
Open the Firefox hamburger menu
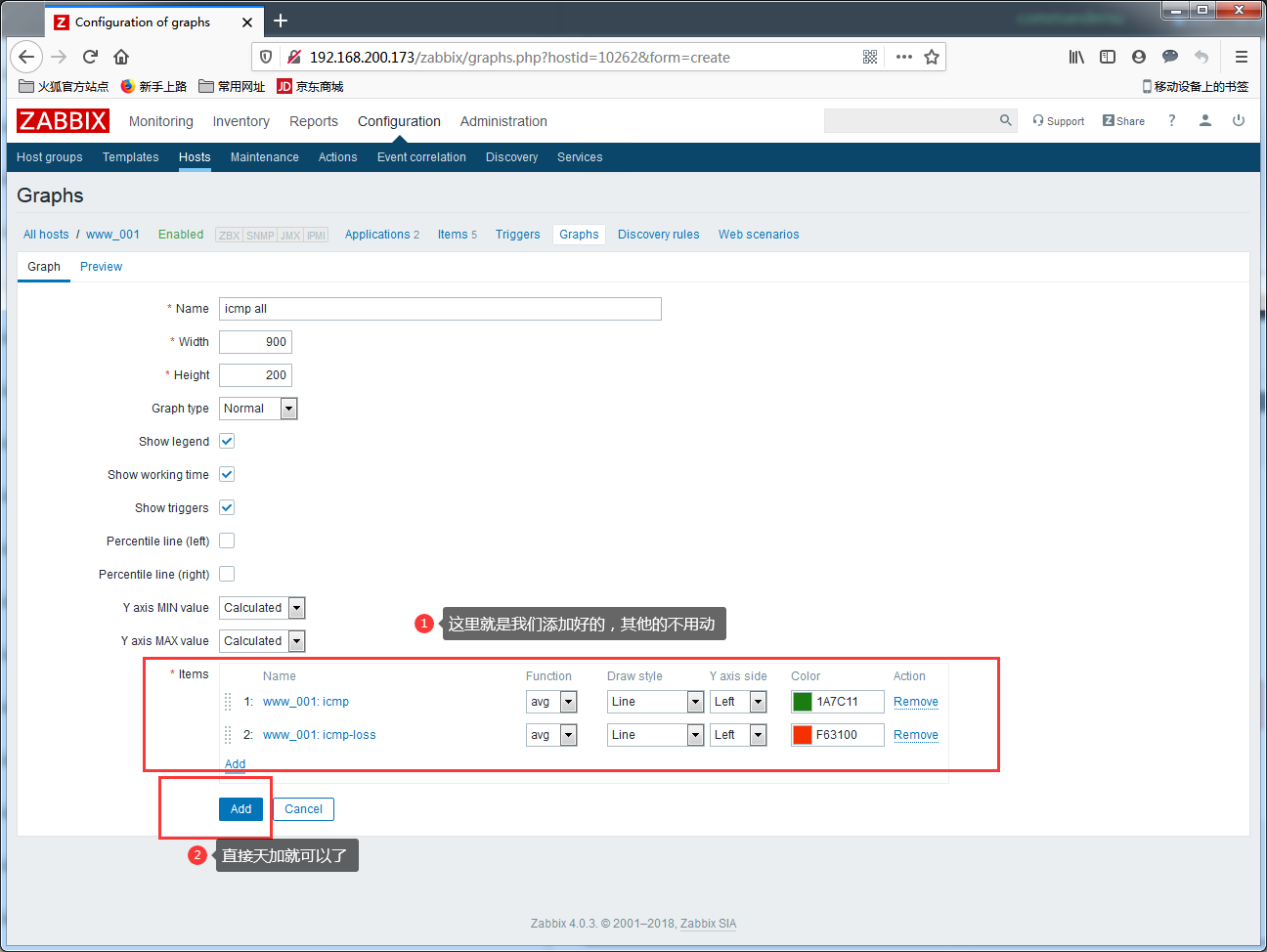(x=1242, y=57)
